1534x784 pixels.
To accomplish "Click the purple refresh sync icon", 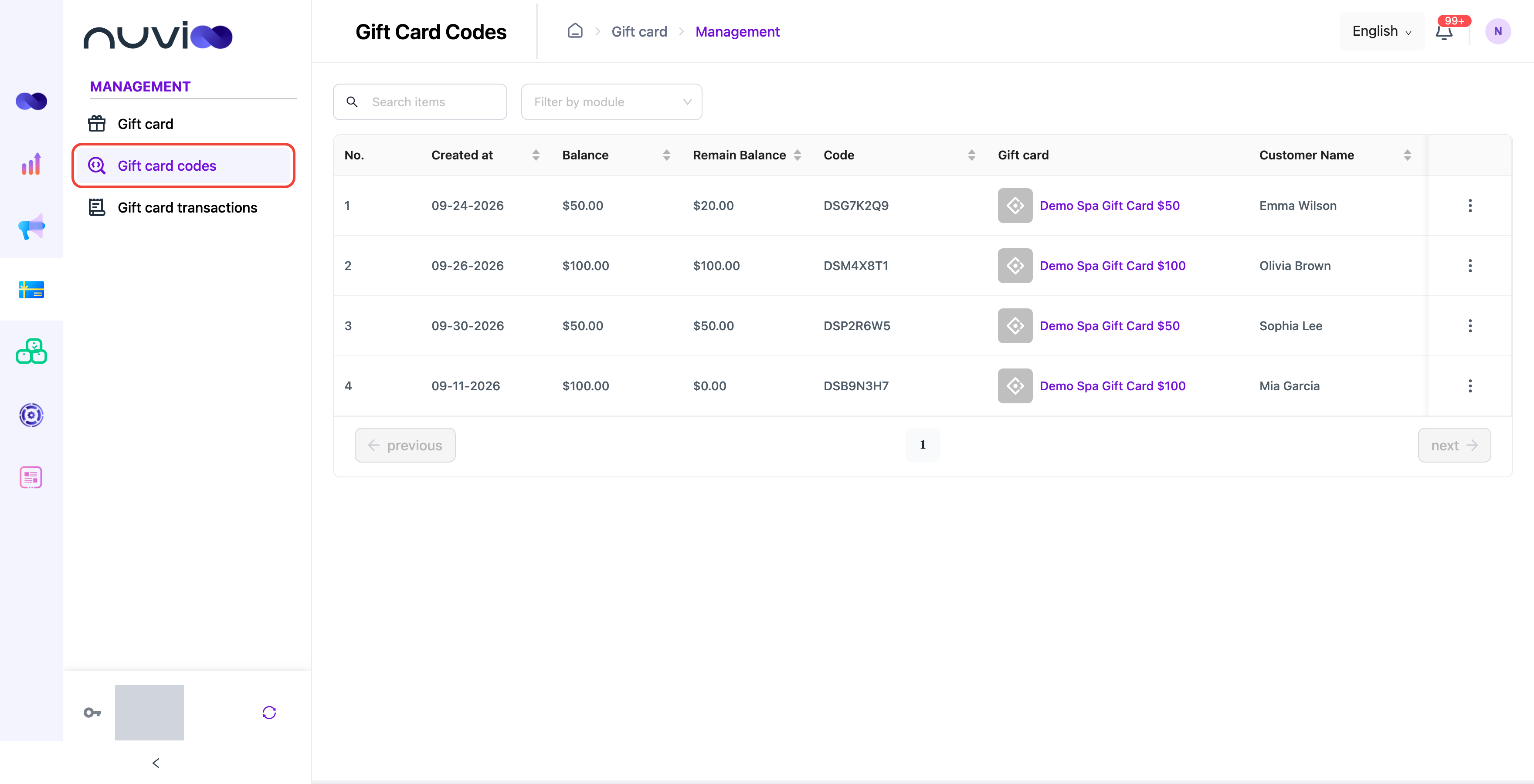I will (269, 713).
